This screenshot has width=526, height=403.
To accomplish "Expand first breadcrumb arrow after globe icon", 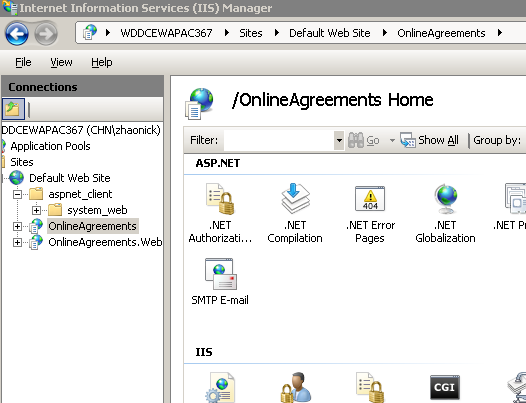I will [108, 33].
